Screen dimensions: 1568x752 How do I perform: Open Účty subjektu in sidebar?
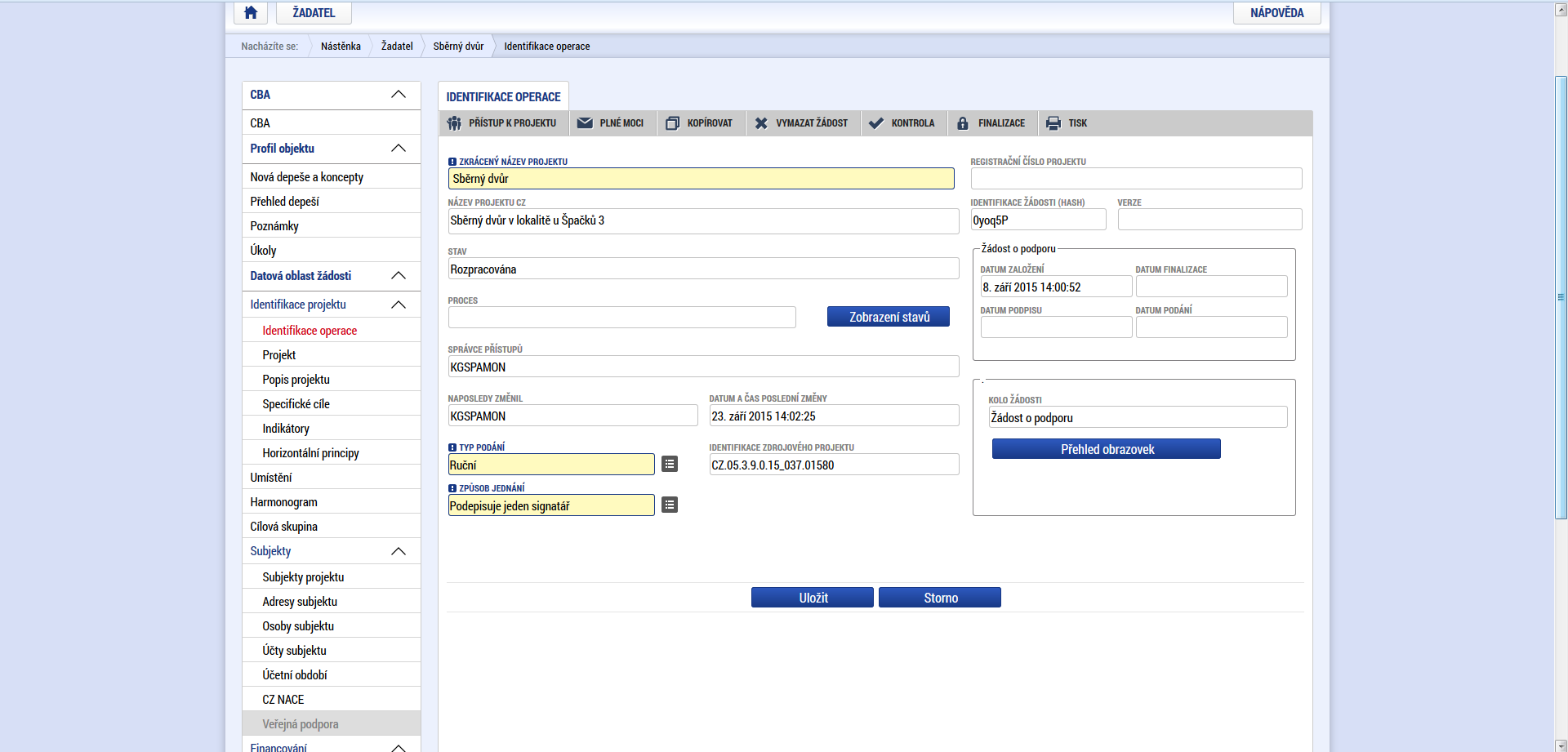(x=332, y=651)
